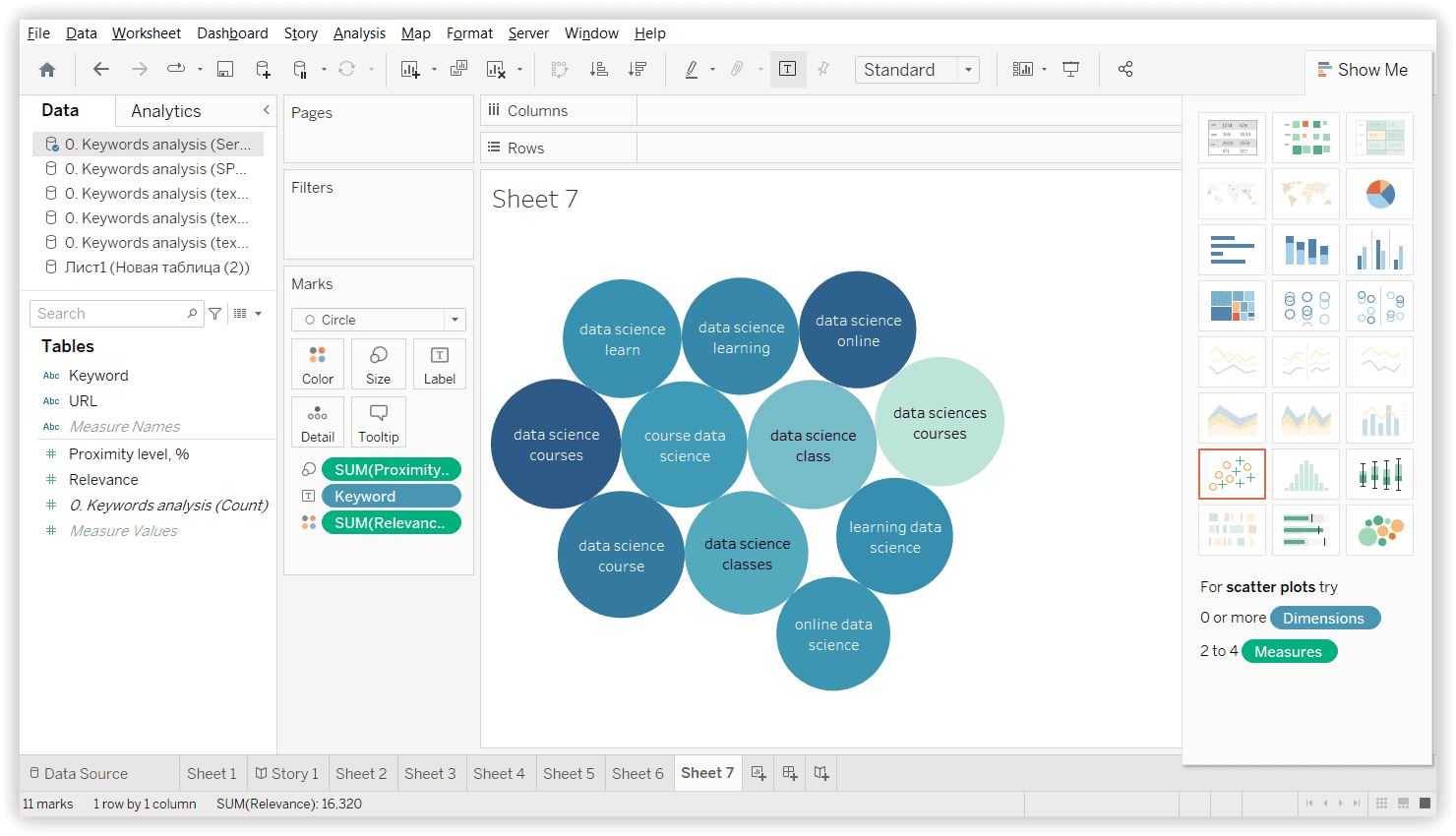This screenshot has height=836, width=1456.
Task: Open Presentation mode from the toolbar
Action: [x=1071, y=70]
